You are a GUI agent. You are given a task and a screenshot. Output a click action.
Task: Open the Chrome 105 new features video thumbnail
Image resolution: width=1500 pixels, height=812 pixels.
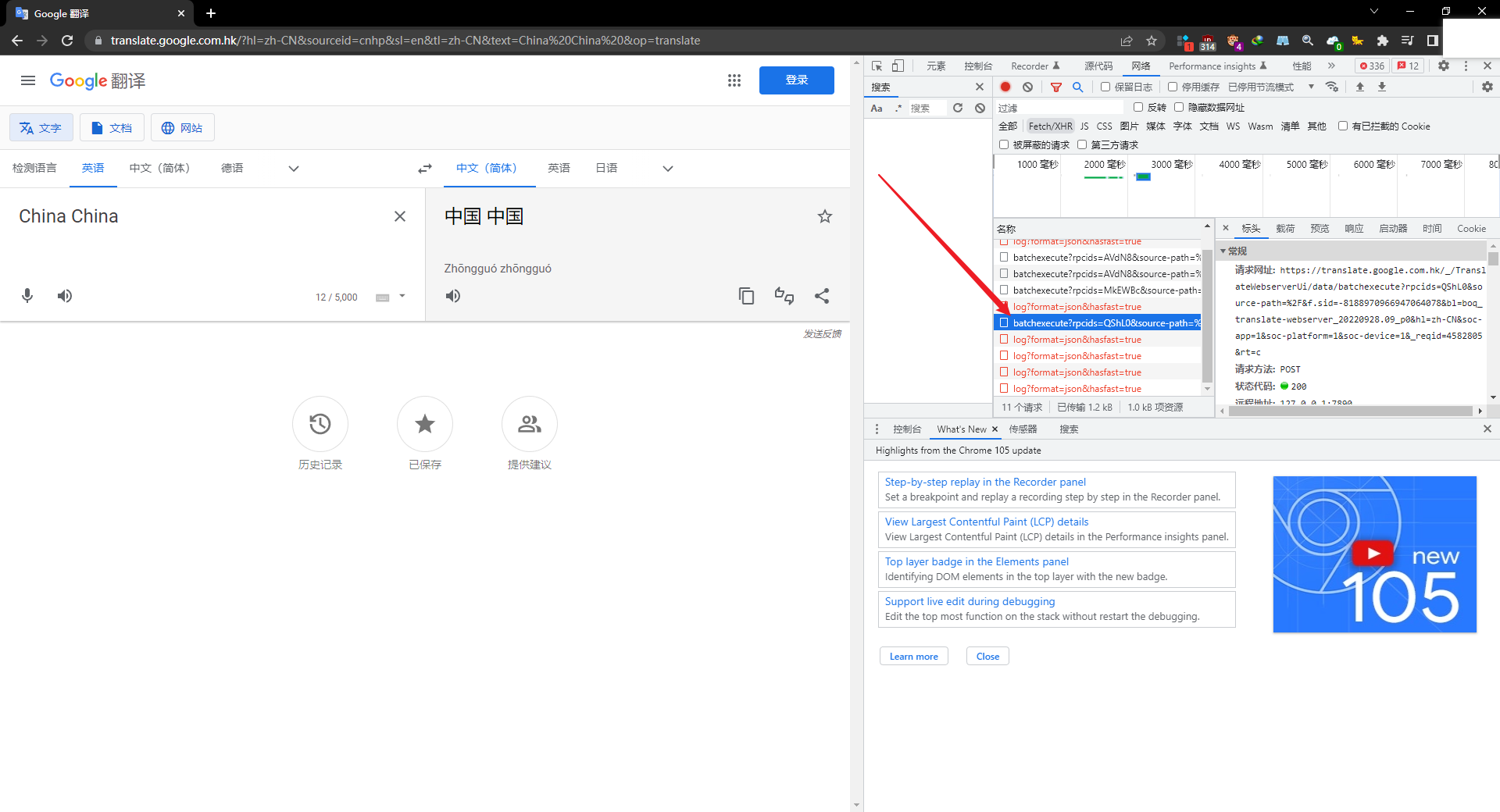click(x=1374, y=554)
